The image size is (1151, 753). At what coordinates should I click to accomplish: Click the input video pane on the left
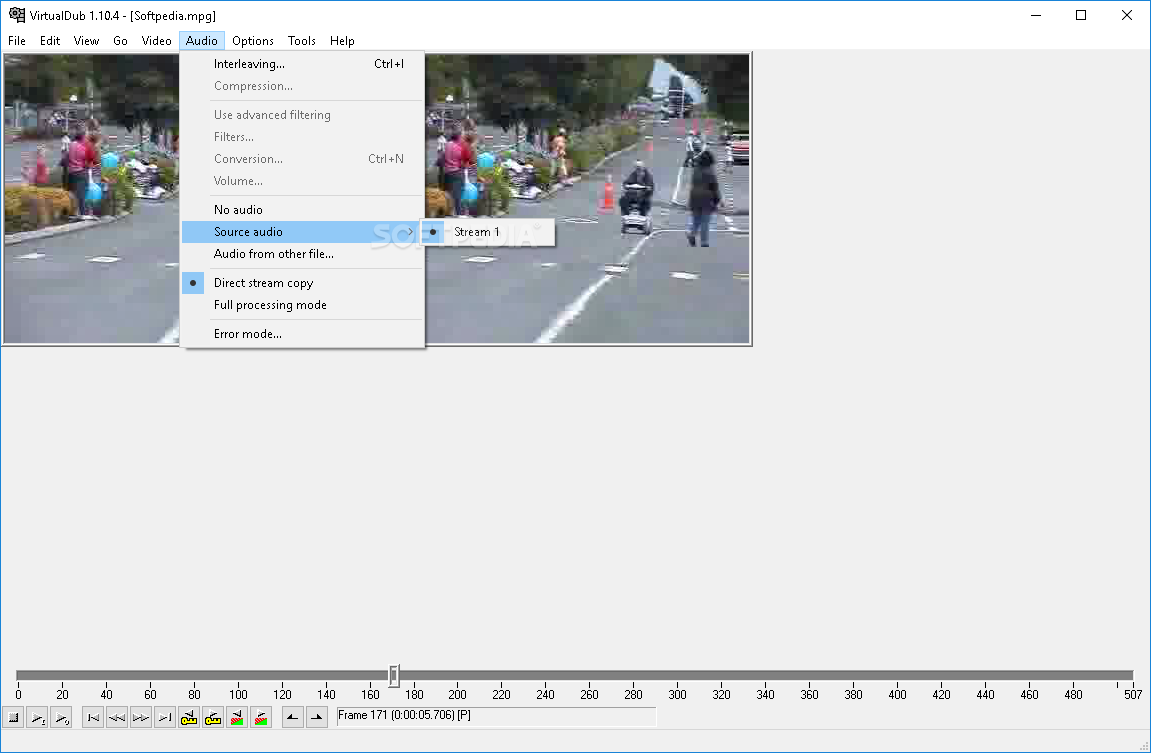pyautogui.click(x=92, y=199)
